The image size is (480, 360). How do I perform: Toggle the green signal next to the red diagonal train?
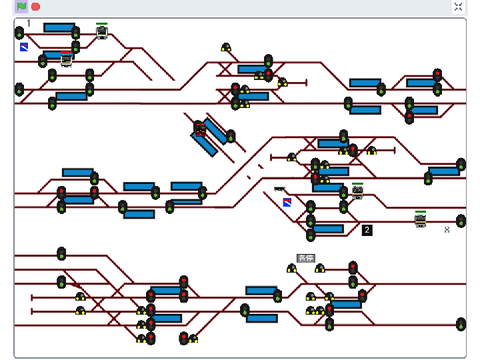click(x=231, y=136)
